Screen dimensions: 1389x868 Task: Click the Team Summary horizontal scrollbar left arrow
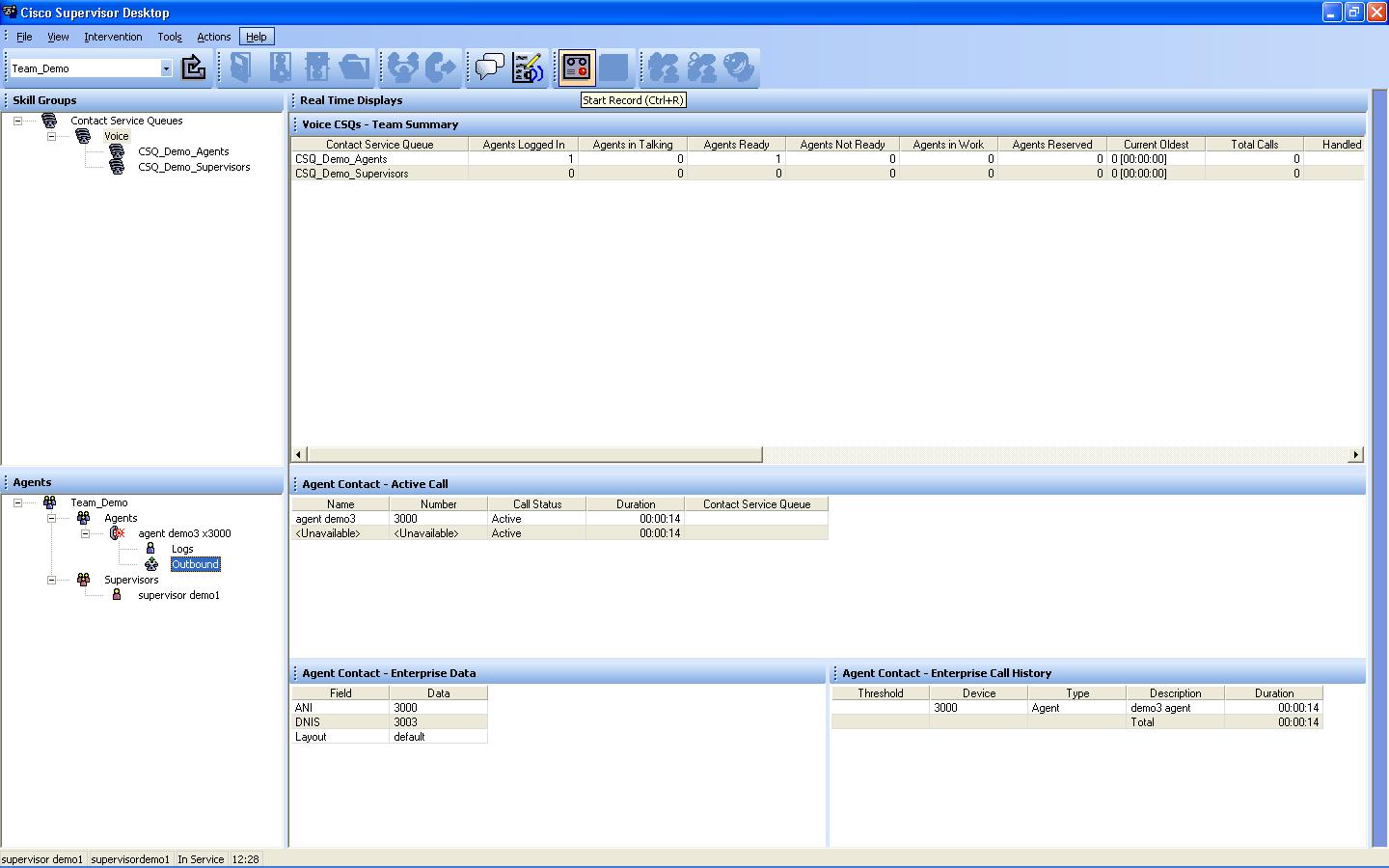click(x=299, y=454)
